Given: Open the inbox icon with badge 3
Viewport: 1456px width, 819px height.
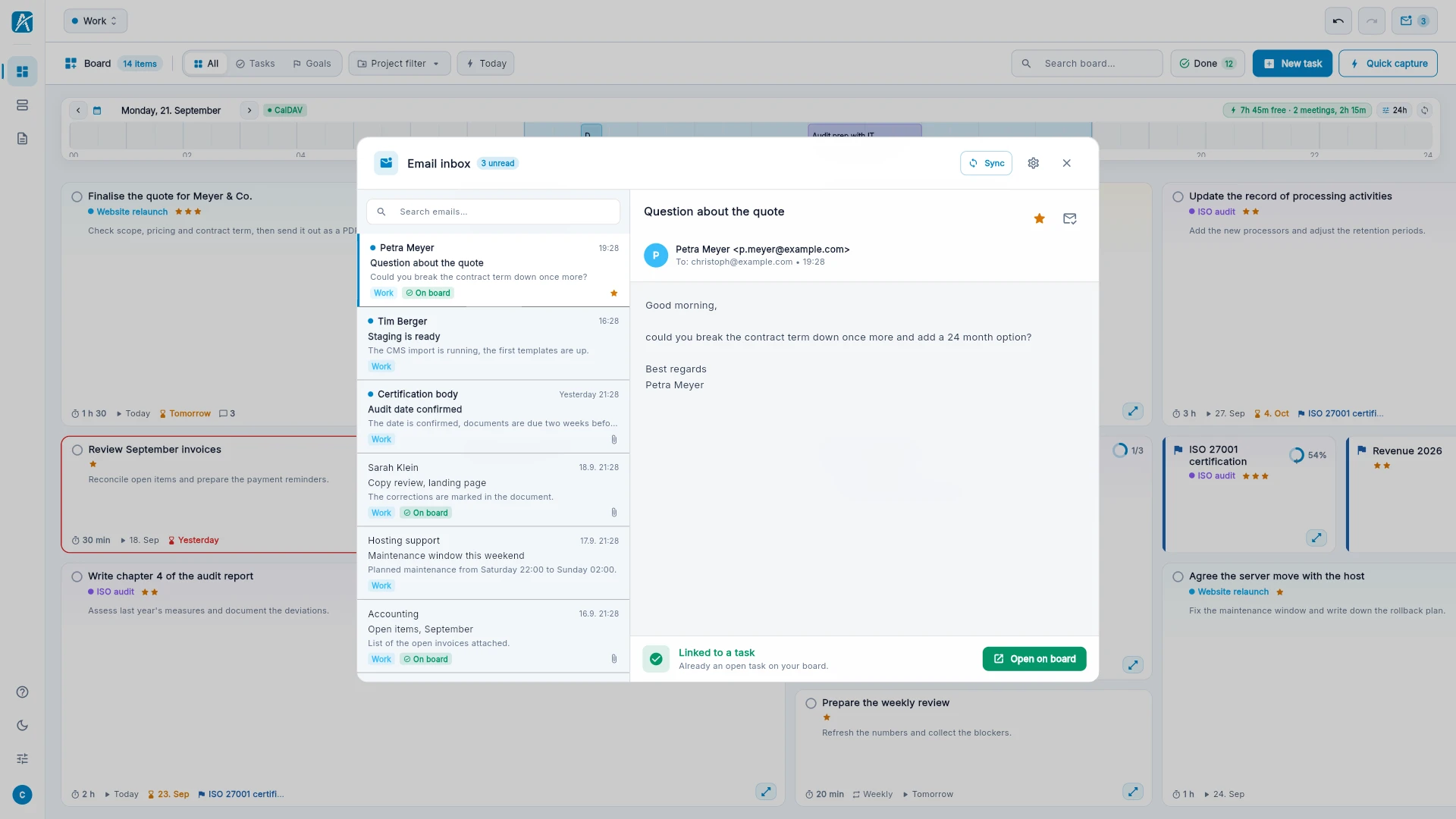Looking at the screenshot, I should [1414, 21].
